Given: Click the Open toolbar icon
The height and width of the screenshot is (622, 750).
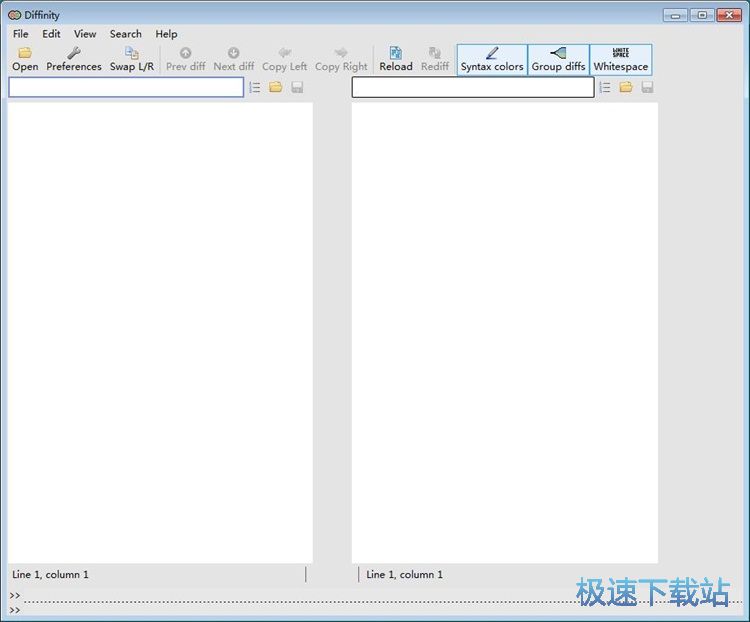Looking at the screenshot, I should [25, 59].
